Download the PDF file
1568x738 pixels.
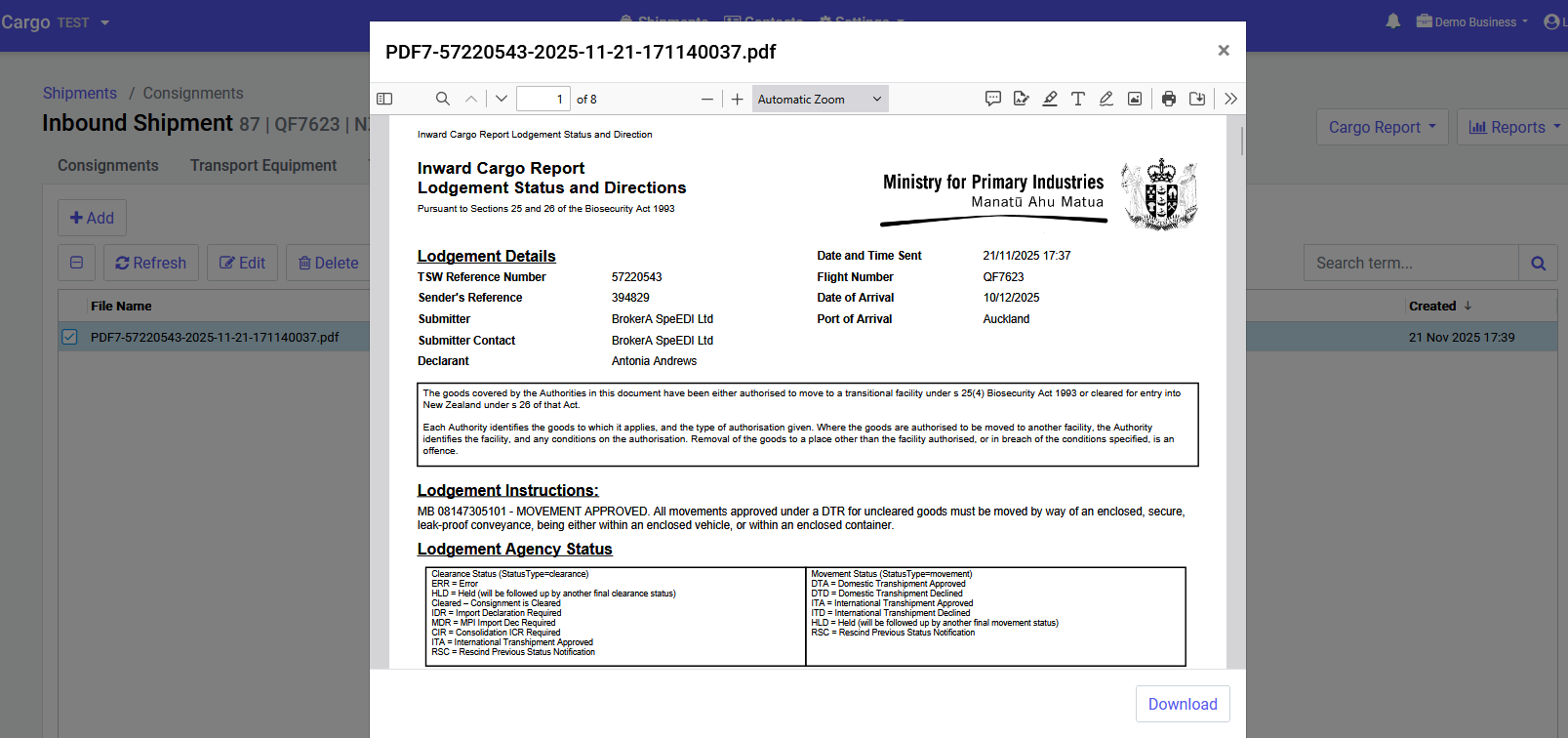pyautogui.click(x=1183, y=704)
